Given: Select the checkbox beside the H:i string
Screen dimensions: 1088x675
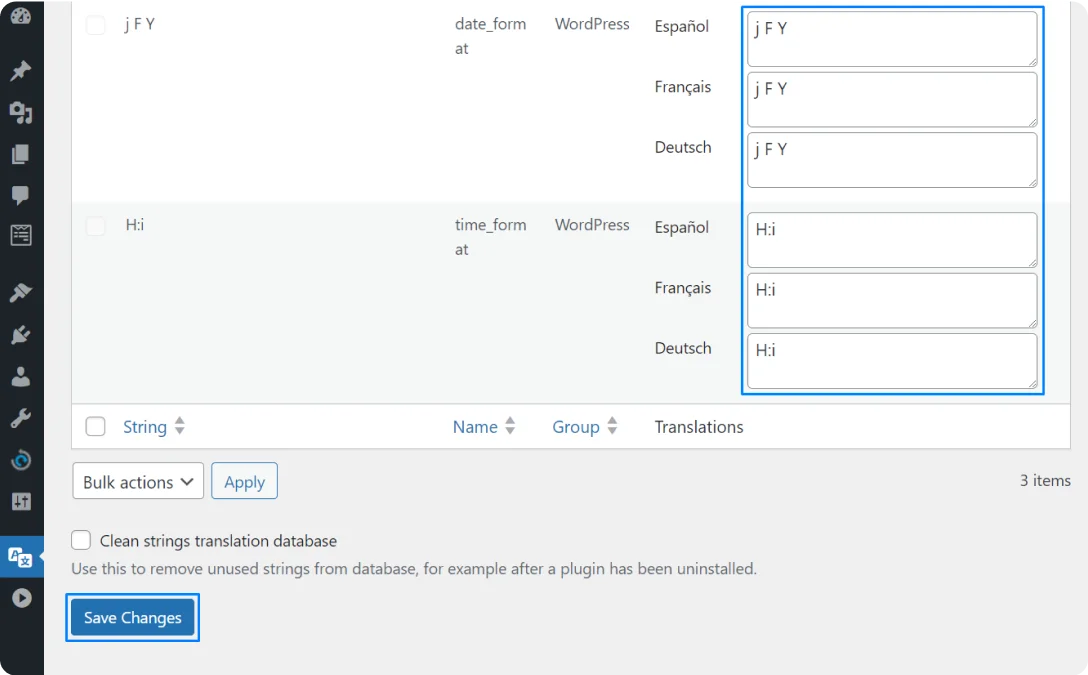Looking at the screenshot, I should (95, 226).
